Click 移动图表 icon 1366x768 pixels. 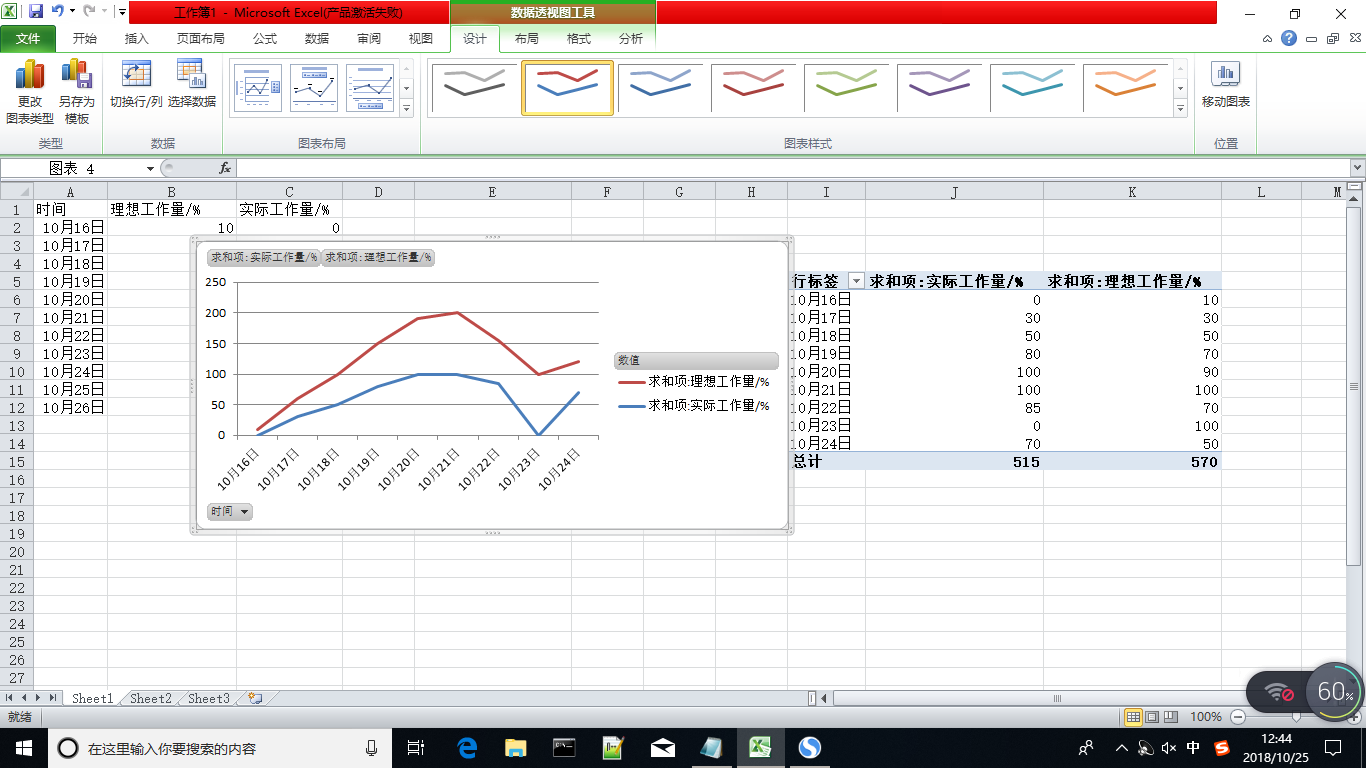(1226, 84)
